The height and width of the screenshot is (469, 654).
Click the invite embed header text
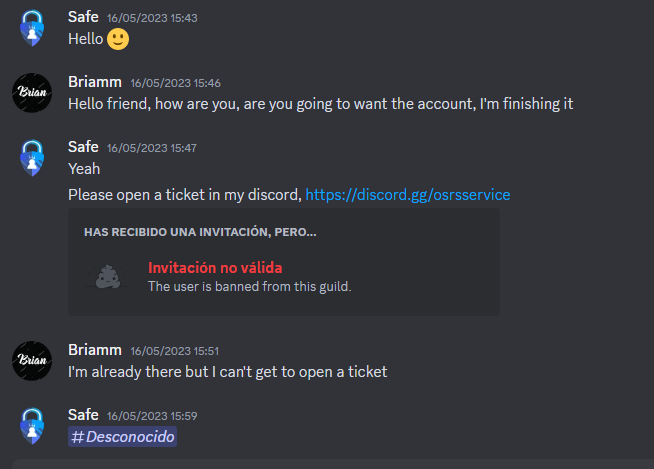click(200, 232)
